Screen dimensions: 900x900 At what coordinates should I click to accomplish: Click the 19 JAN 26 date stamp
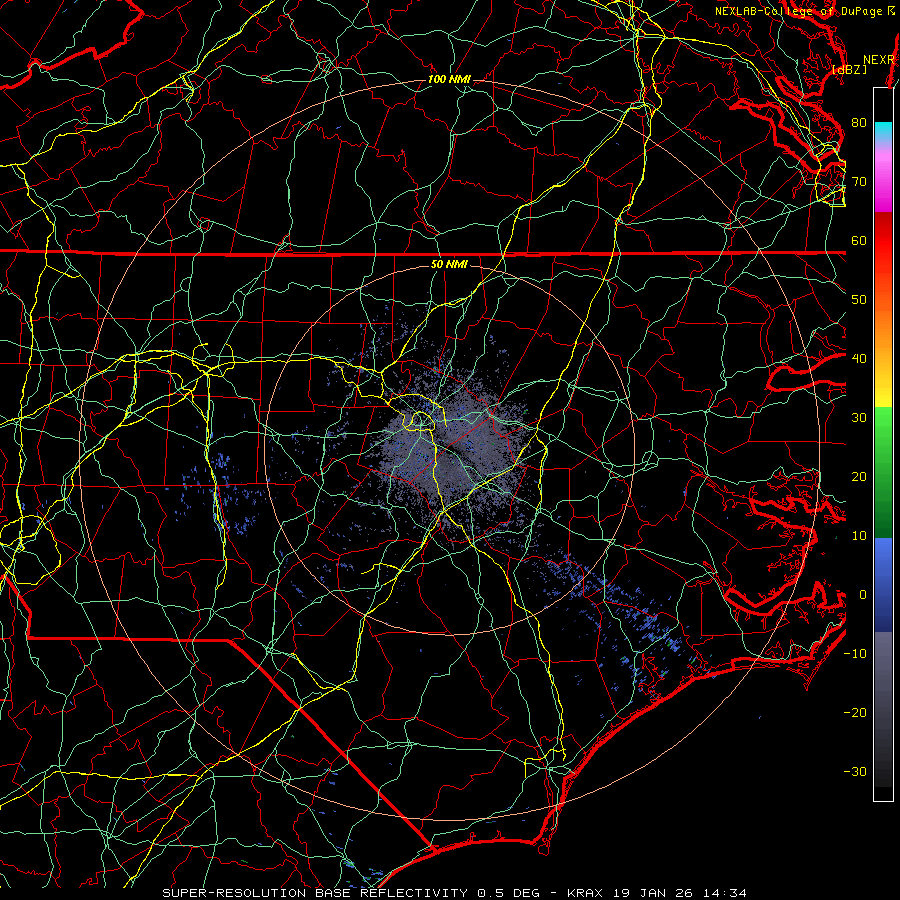(x=652, y=893)
